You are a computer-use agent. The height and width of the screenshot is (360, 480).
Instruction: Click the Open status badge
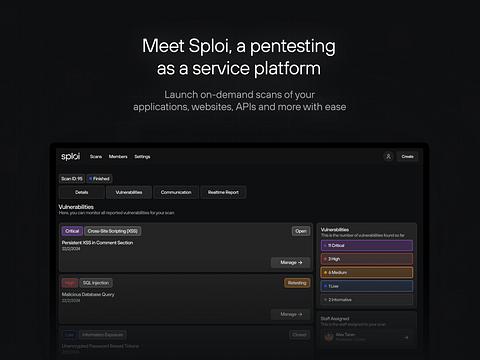[301, 231]
